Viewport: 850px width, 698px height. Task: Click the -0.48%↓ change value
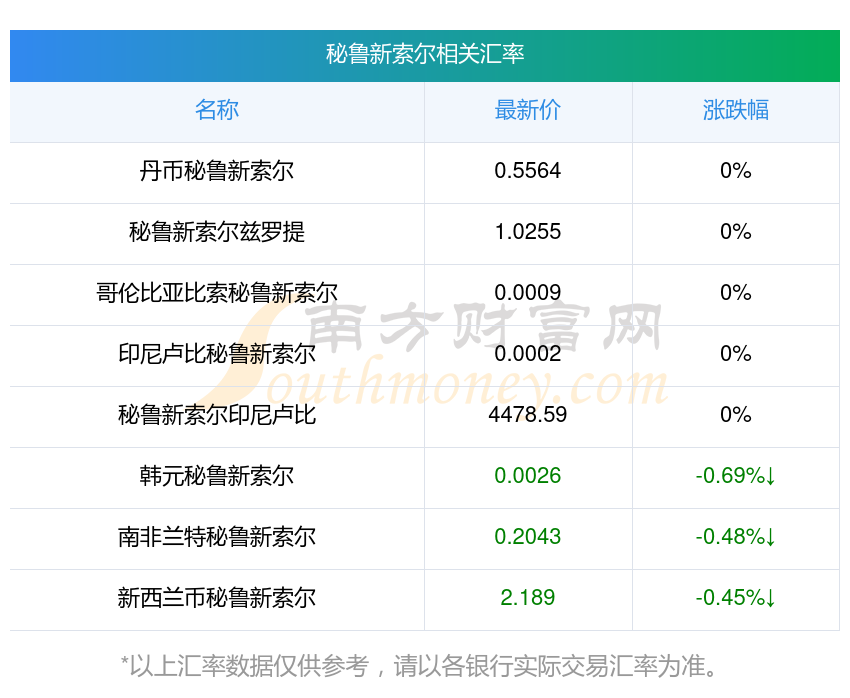736,537
